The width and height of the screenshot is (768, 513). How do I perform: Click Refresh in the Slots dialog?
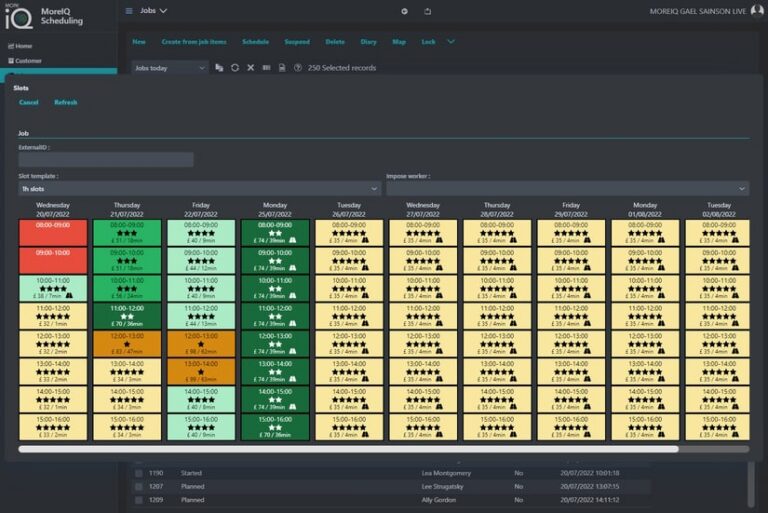coord(66,102)
